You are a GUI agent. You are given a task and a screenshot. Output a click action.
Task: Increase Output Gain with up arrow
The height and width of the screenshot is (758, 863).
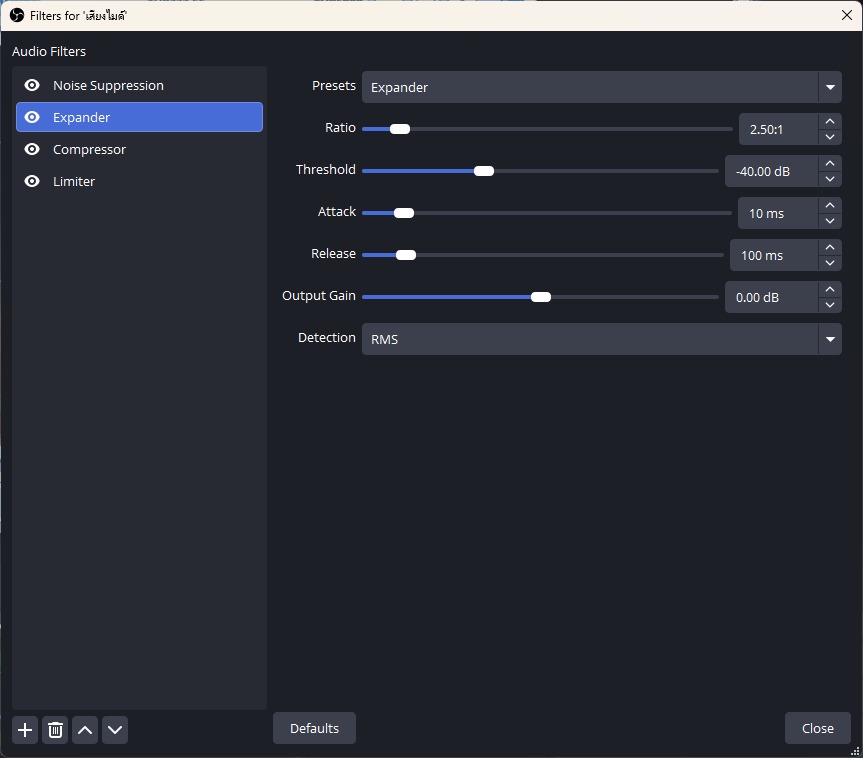pyautogui.click(x=830, y=290)
